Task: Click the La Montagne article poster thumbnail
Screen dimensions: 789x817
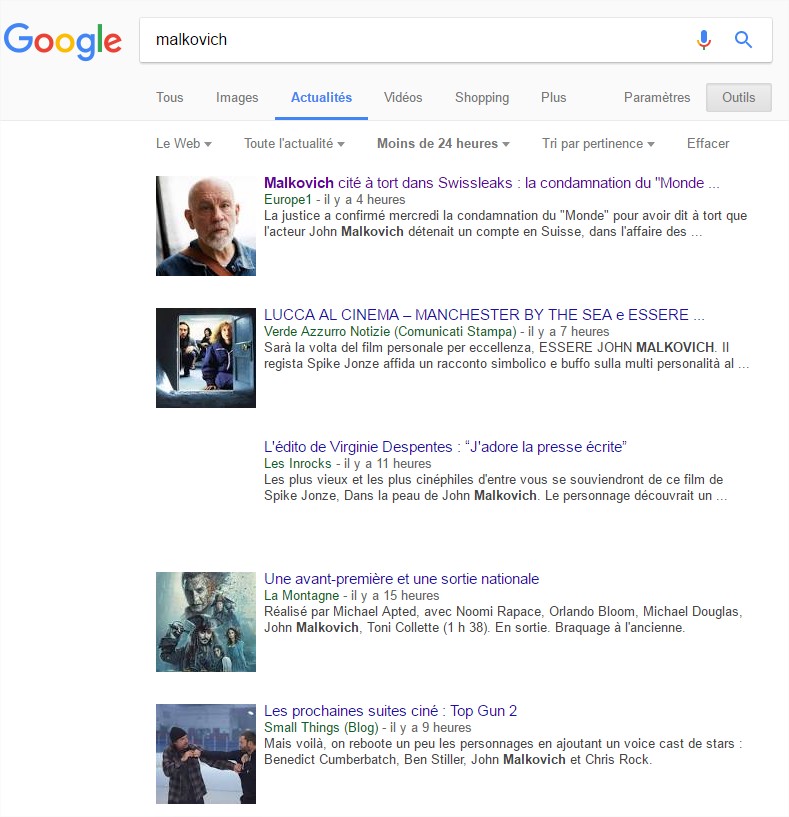Action: point(206,622)
